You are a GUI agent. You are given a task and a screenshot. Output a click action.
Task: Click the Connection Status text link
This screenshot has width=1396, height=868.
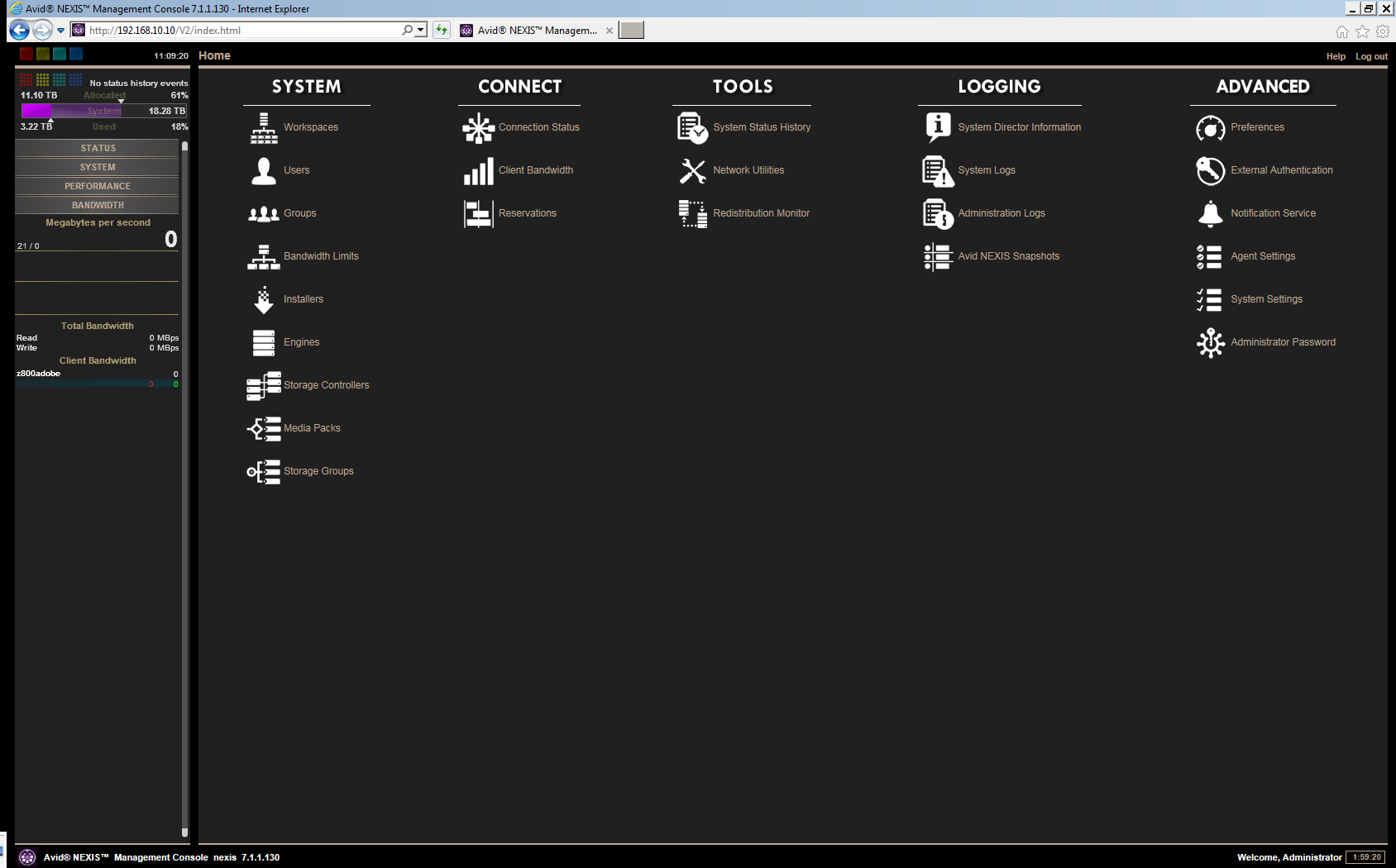pos(539,127)
